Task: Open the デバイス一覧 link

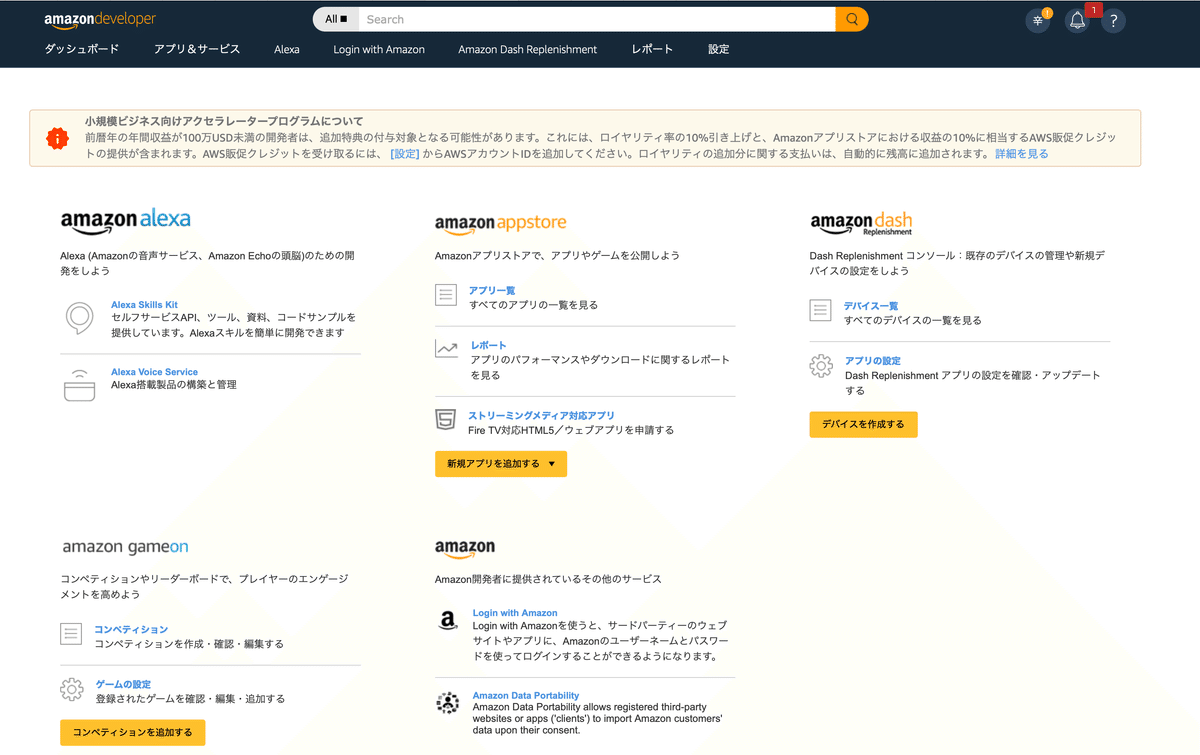Action: coord(871,306)
